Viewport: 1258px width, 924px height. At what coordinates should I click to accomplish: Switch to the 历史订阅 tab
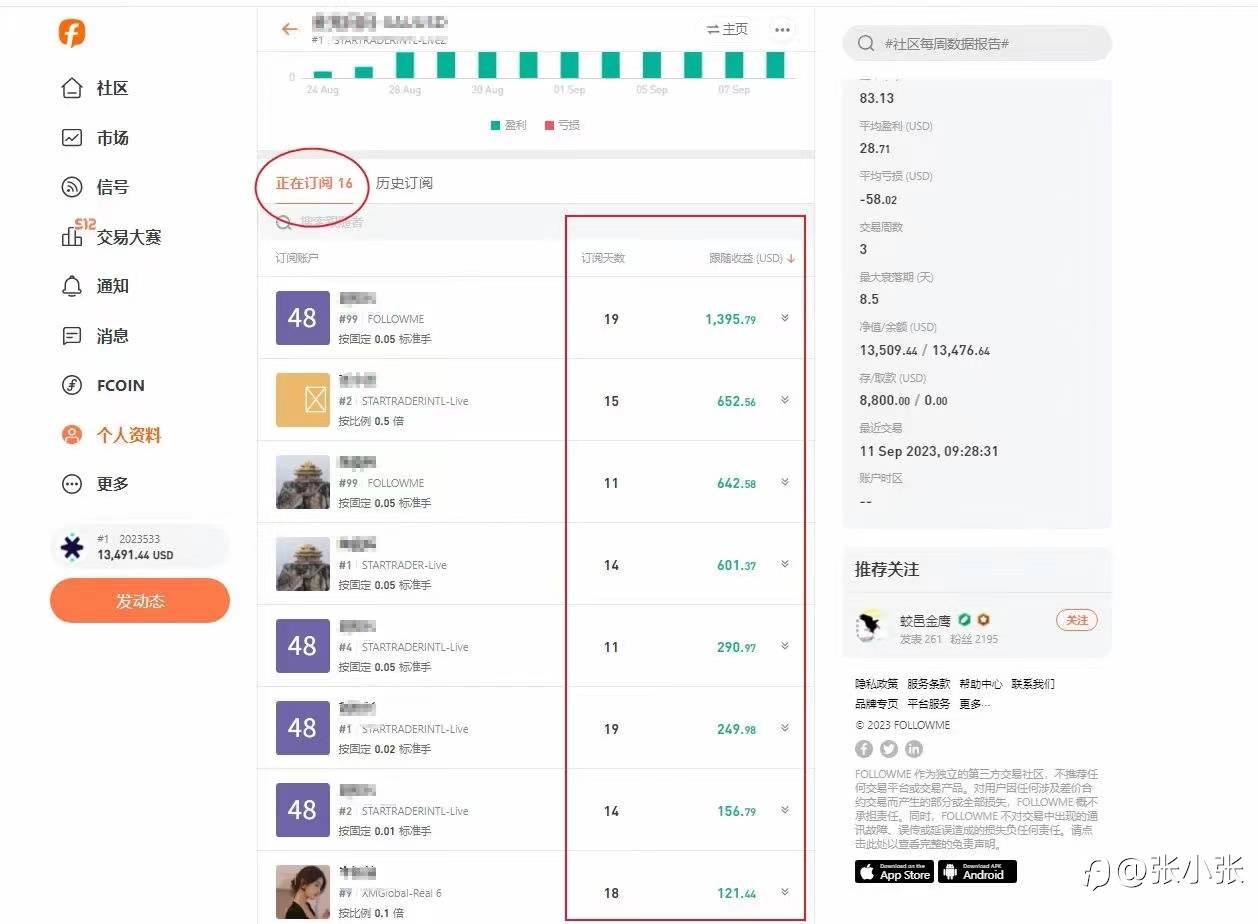(404, 183)
